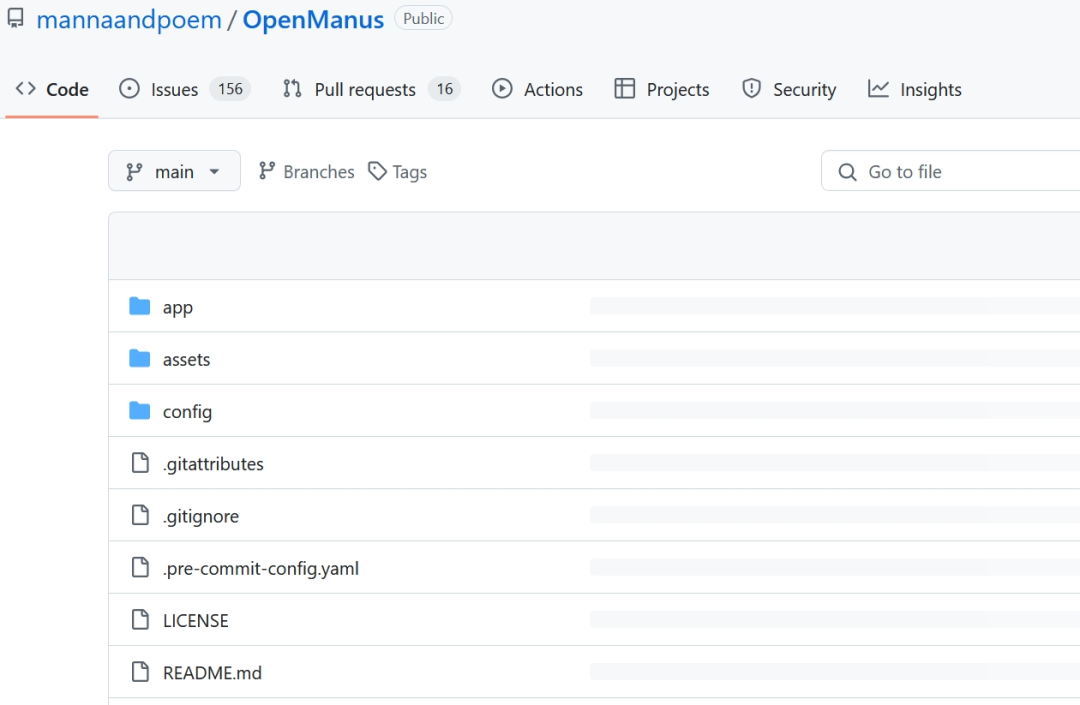
Task: Click the Branches git-branch icon
Action: [267, 171]
